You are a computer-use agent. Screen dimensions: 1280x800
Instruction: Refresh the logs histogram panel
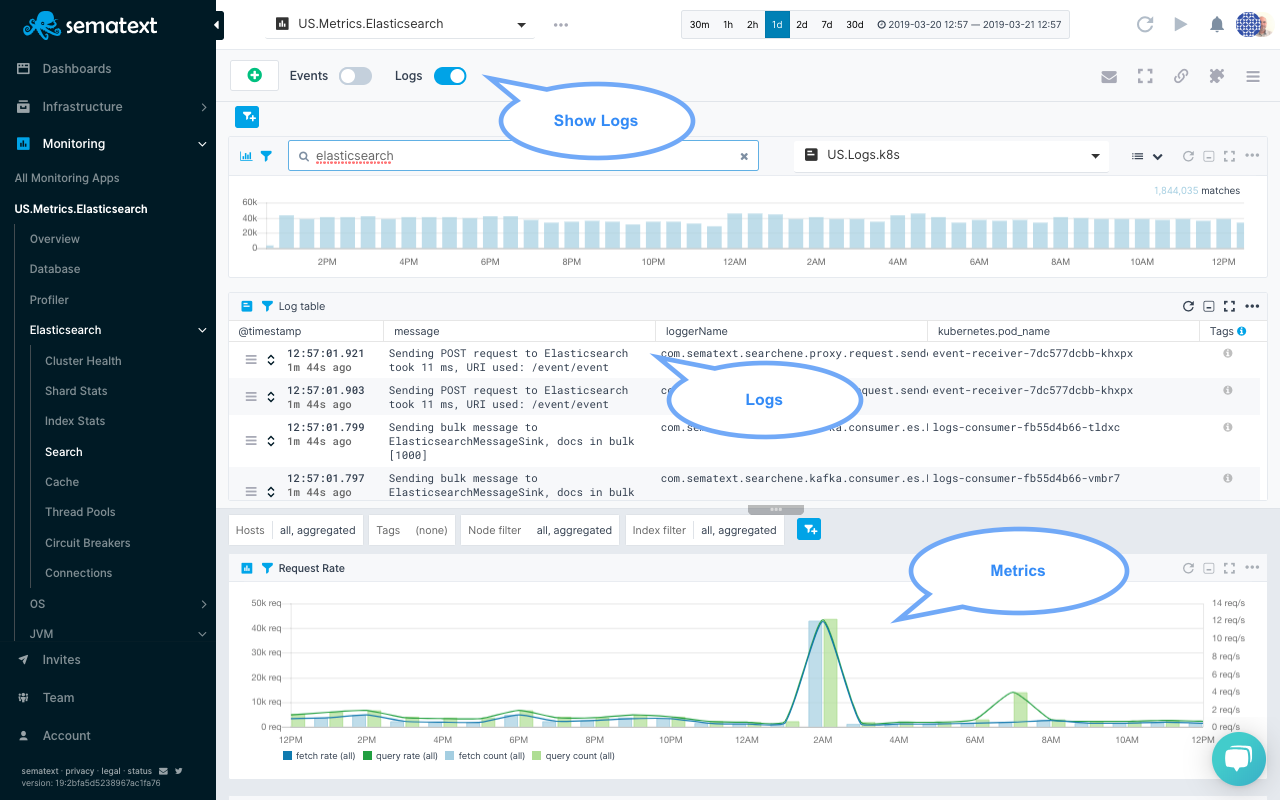pos(1188,156)
